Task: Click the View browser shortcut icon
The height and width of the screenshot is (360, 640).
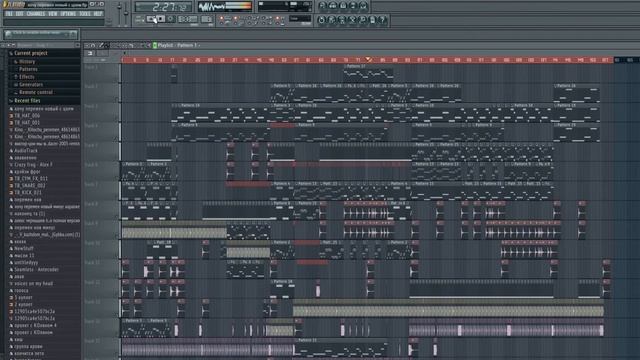Action: click(353, 6)
